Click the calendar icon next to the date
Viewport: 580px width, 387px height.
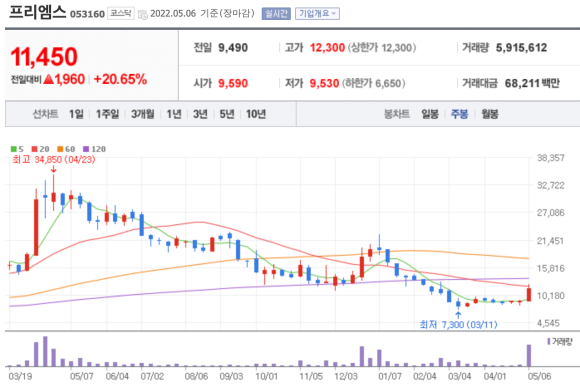click(x=142, y=14)
